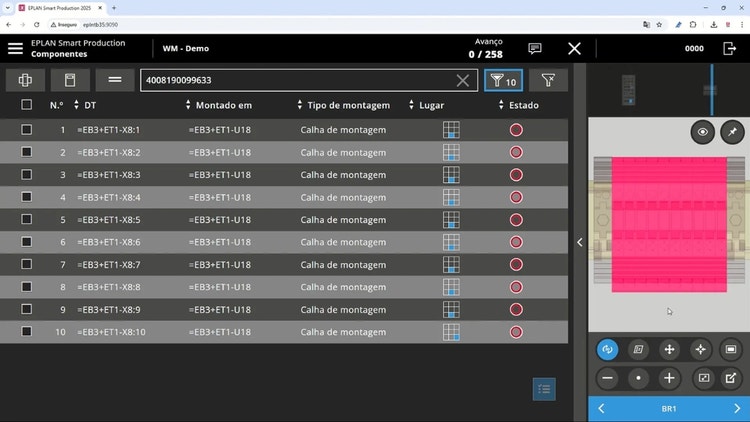
Task: Tick the select-all checkbox in the header
Action: tap(27, 105)
